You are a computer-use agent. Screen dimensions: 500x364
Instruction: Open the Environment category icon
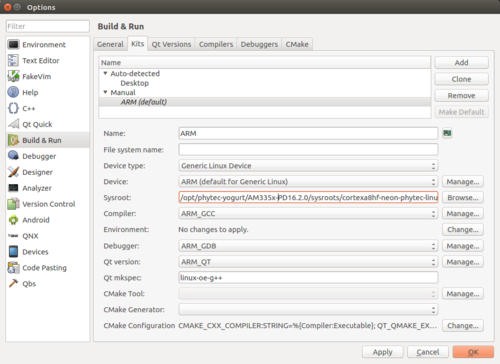[13, 44]
